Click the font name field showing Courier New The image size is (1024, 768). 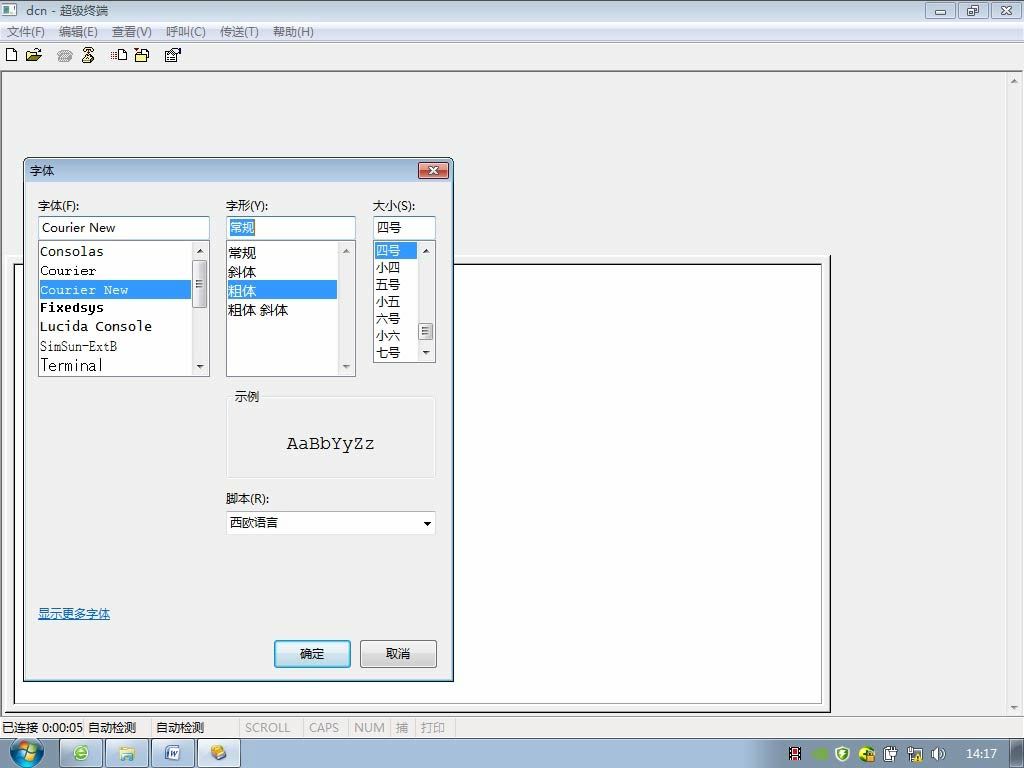click(123, 227)
